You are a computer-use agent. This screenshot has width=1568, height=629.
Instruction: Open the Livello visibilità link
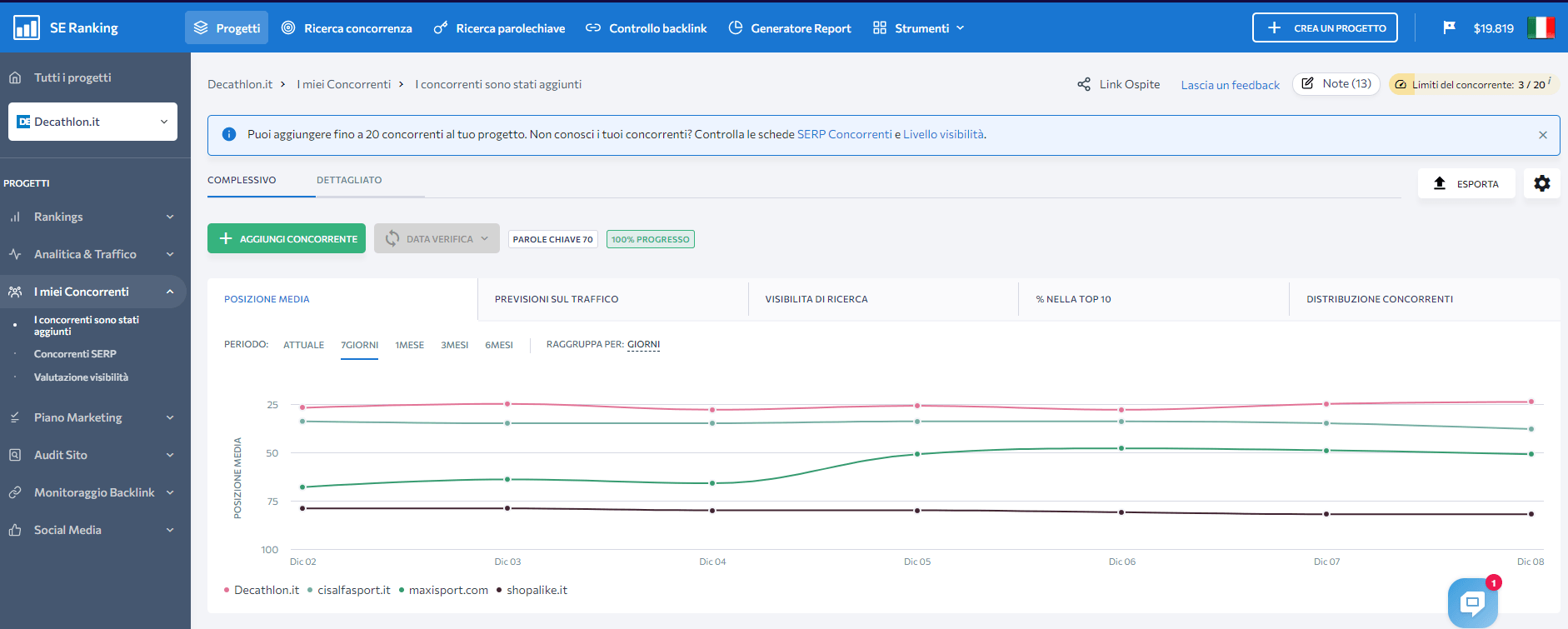(943, 134)
